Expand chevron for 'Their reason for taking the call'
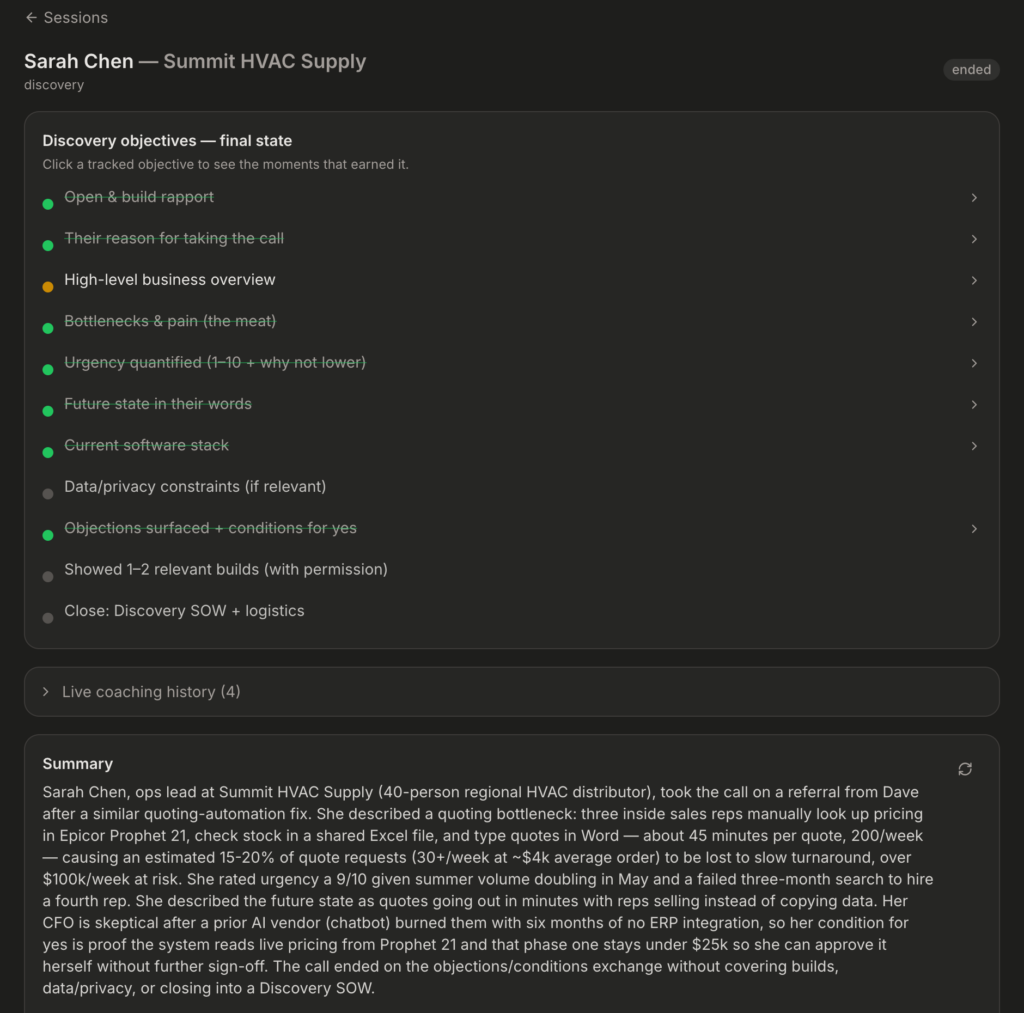 (974, 239)
